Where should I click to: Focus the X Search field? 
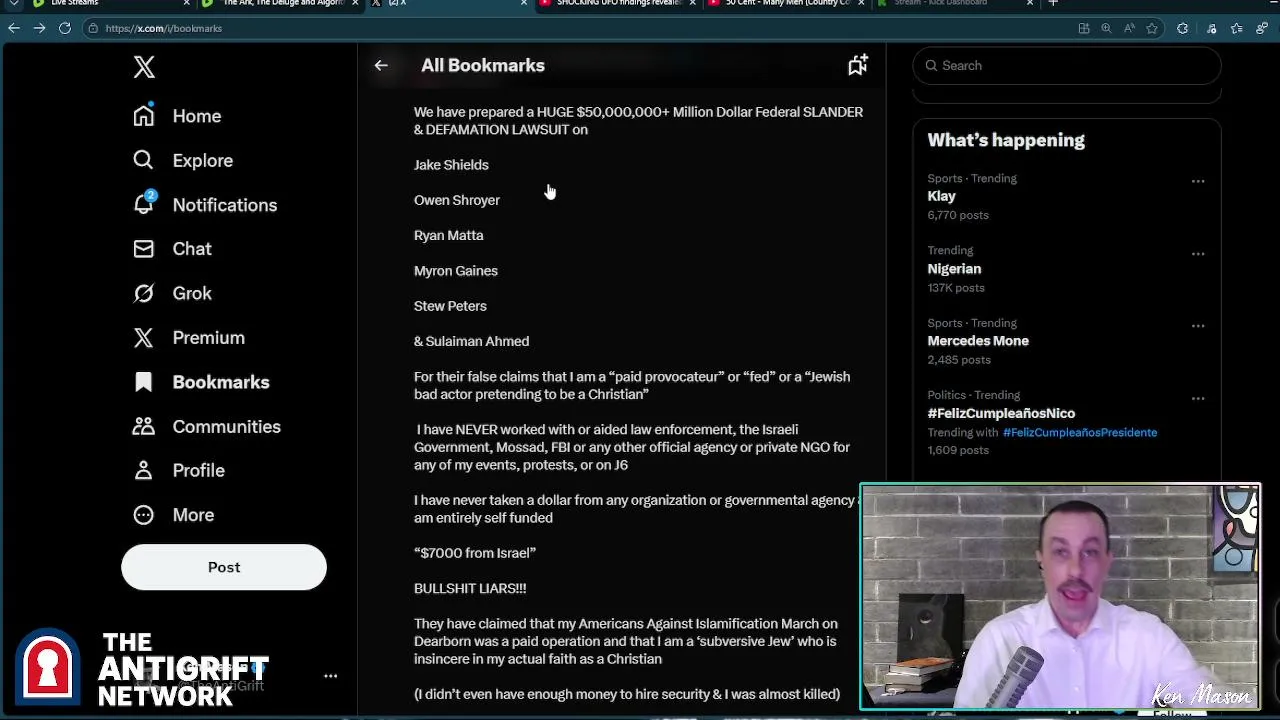[x=1067, y=66]
